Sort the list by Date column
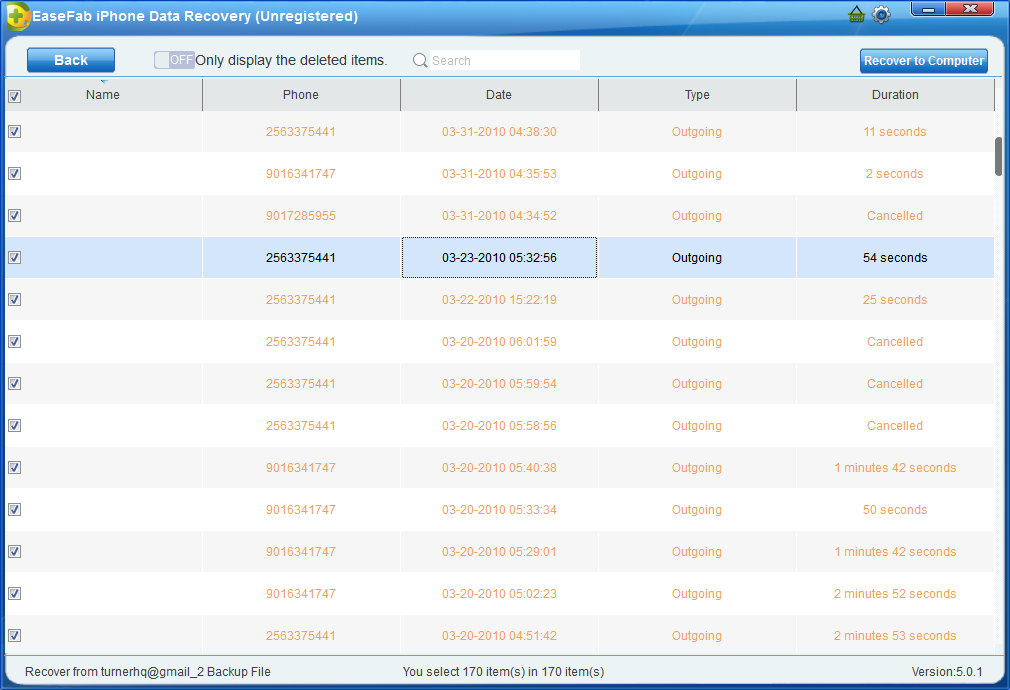The width and height of the screenshot is (1010, 690). tap(499, 95)
